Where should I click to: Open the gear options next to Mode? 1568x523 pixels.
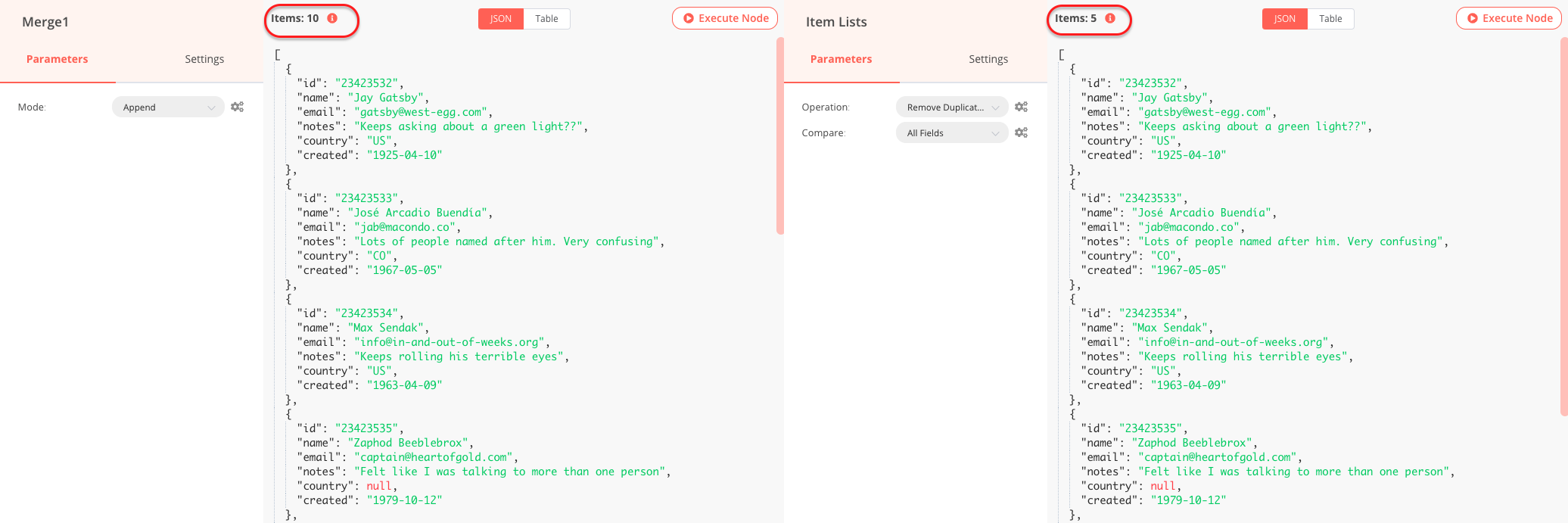click(238, 107)
